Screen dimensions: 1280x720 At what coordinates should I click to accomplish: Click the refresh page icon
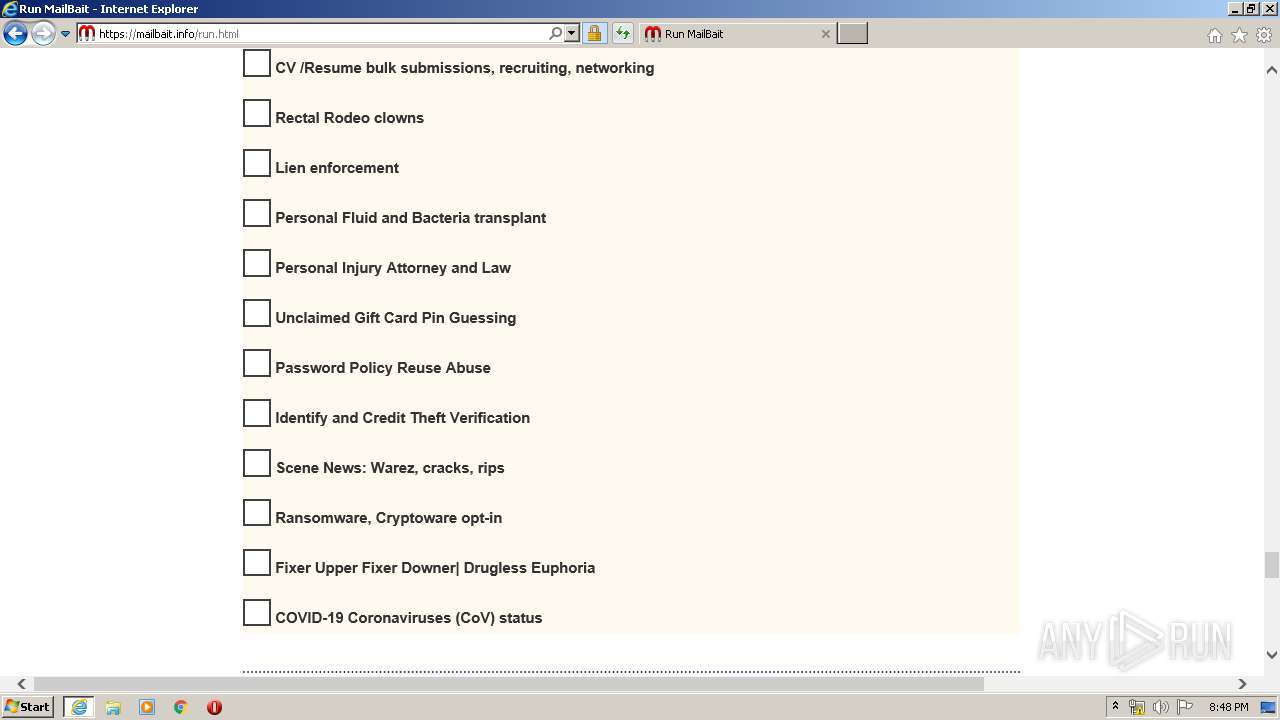tap(623, 33)
